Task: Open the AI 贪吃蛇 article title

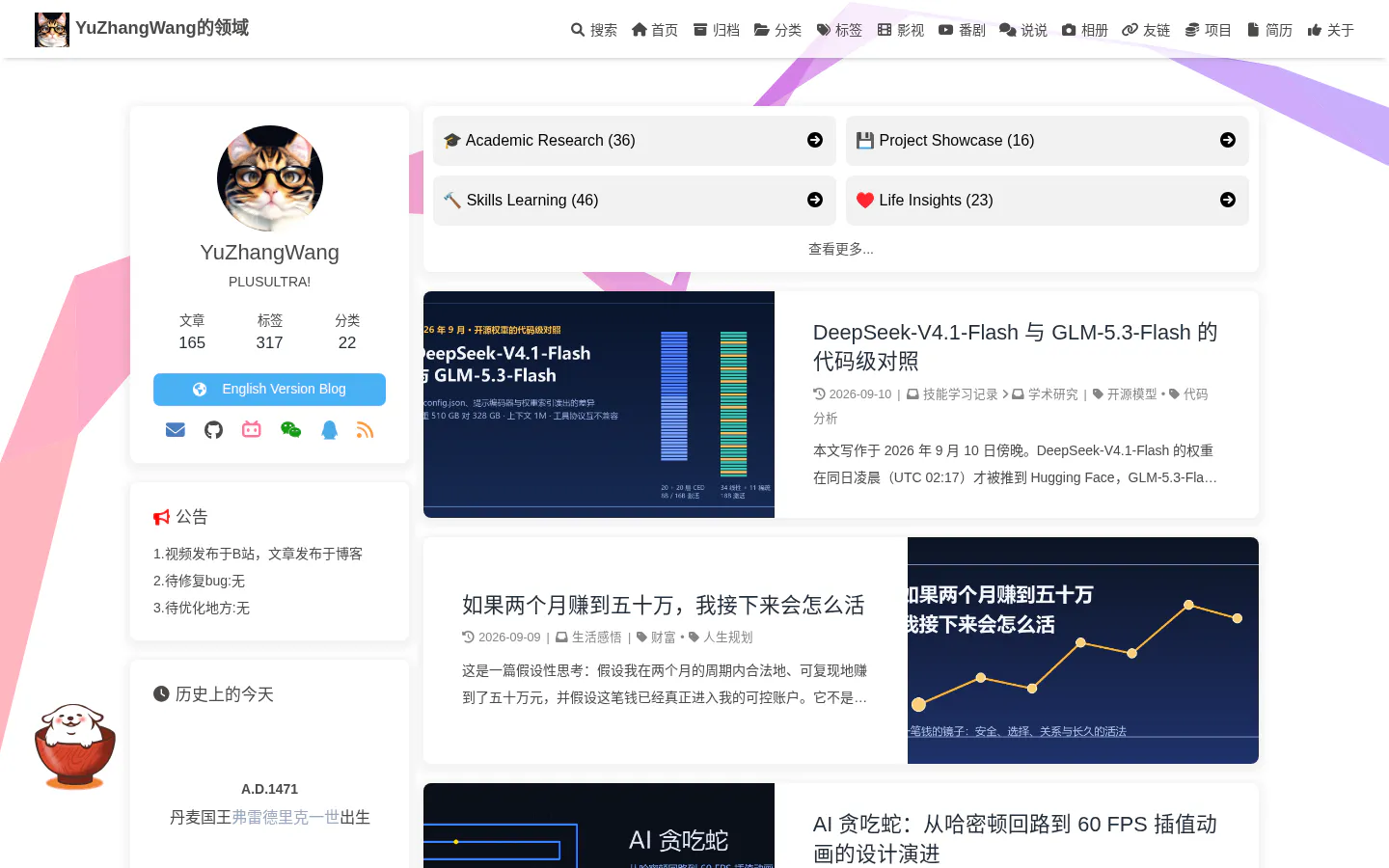Action: pos(1016,838)
